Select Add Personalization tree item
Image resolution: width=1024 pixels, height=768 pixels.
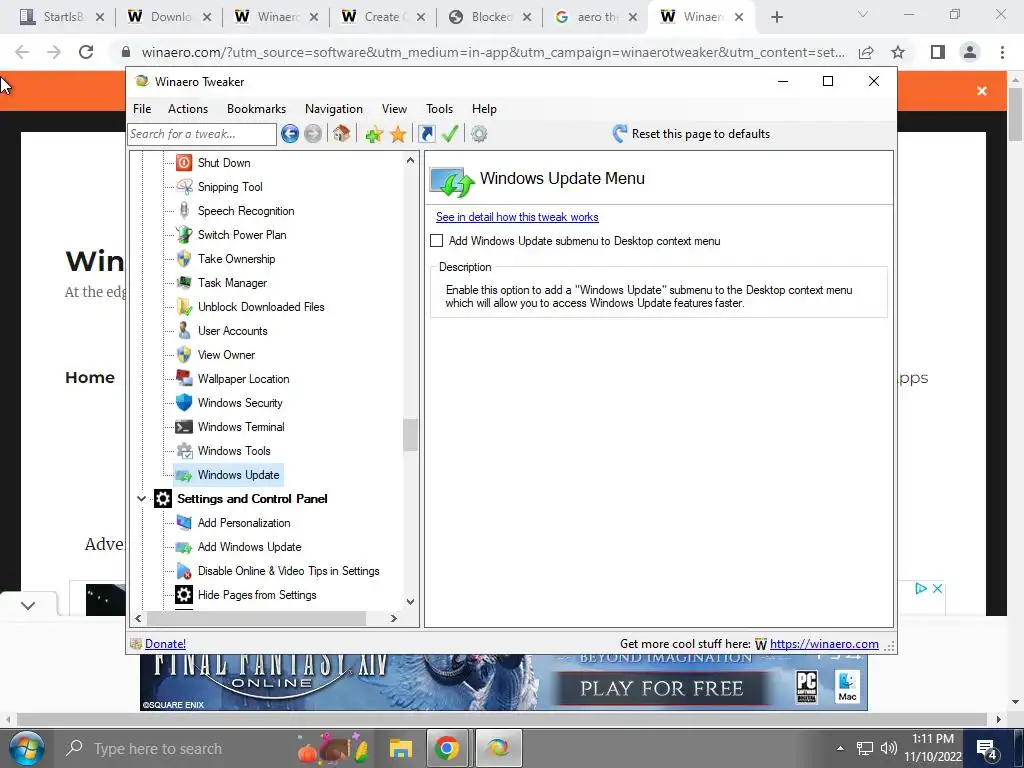(x=244, y=522)
